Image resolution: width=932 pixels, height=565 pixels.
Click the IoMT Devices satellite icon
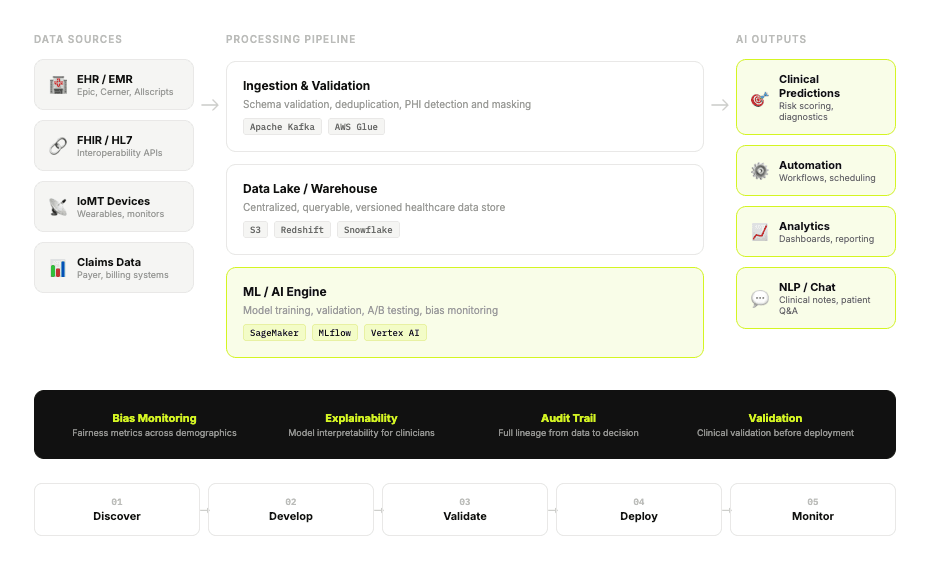click(58, 207)
